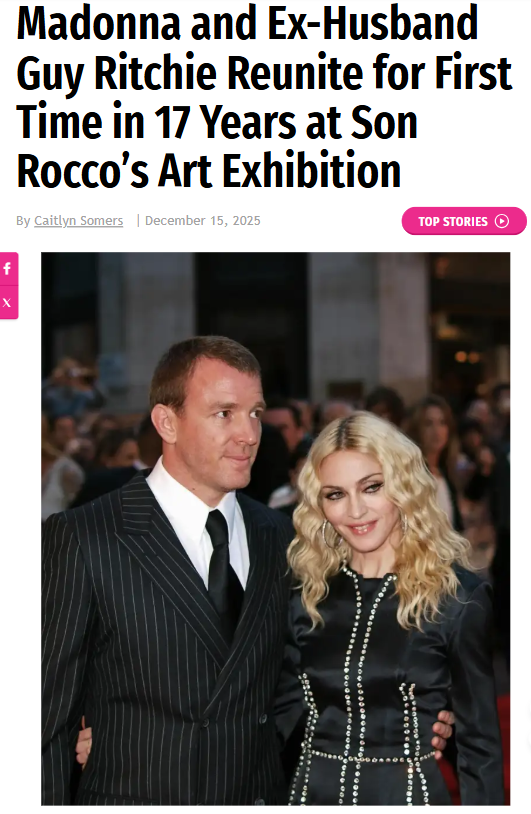
Task: Share the article on X
Action: click(x=7, y=303)
